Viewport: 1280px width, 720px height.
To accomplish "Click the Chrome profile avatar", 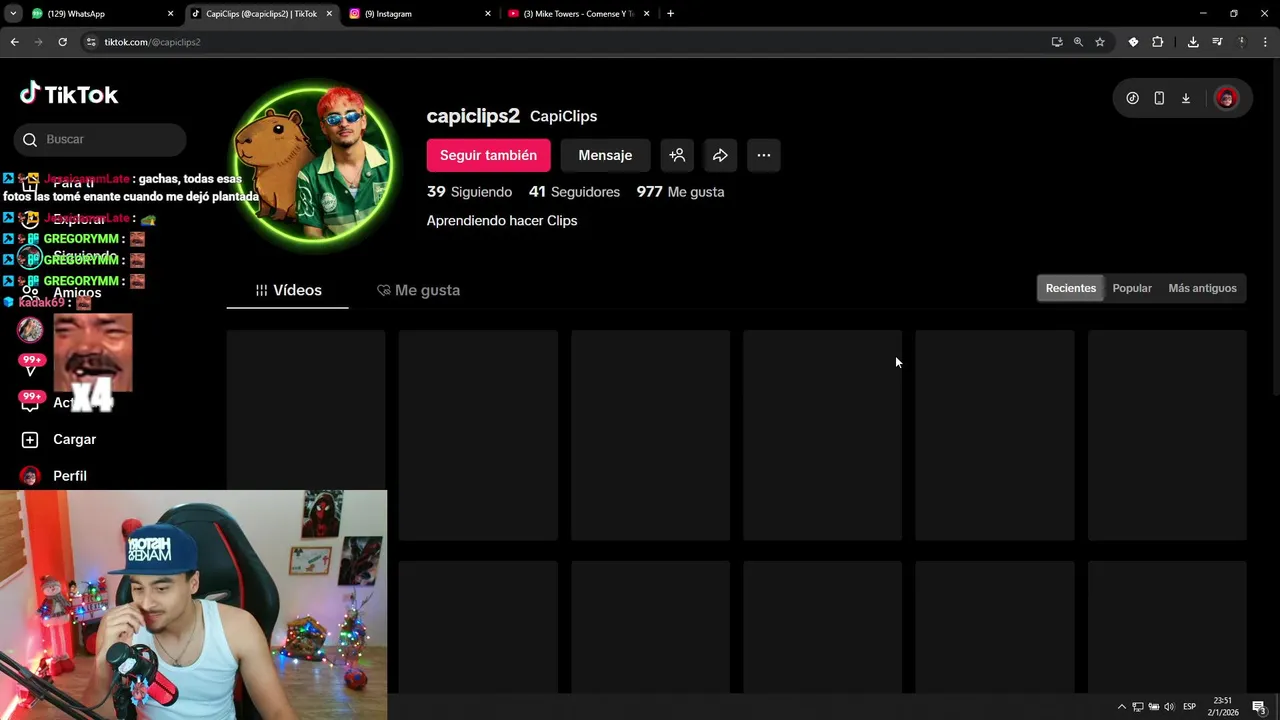I will [1242, 42].
